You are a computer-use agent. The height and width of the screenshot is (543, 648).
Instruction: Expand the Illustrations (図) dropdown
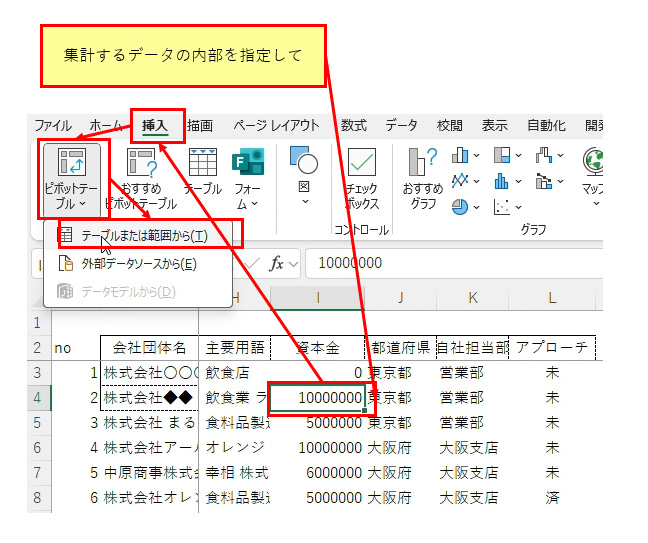point(303,177)
